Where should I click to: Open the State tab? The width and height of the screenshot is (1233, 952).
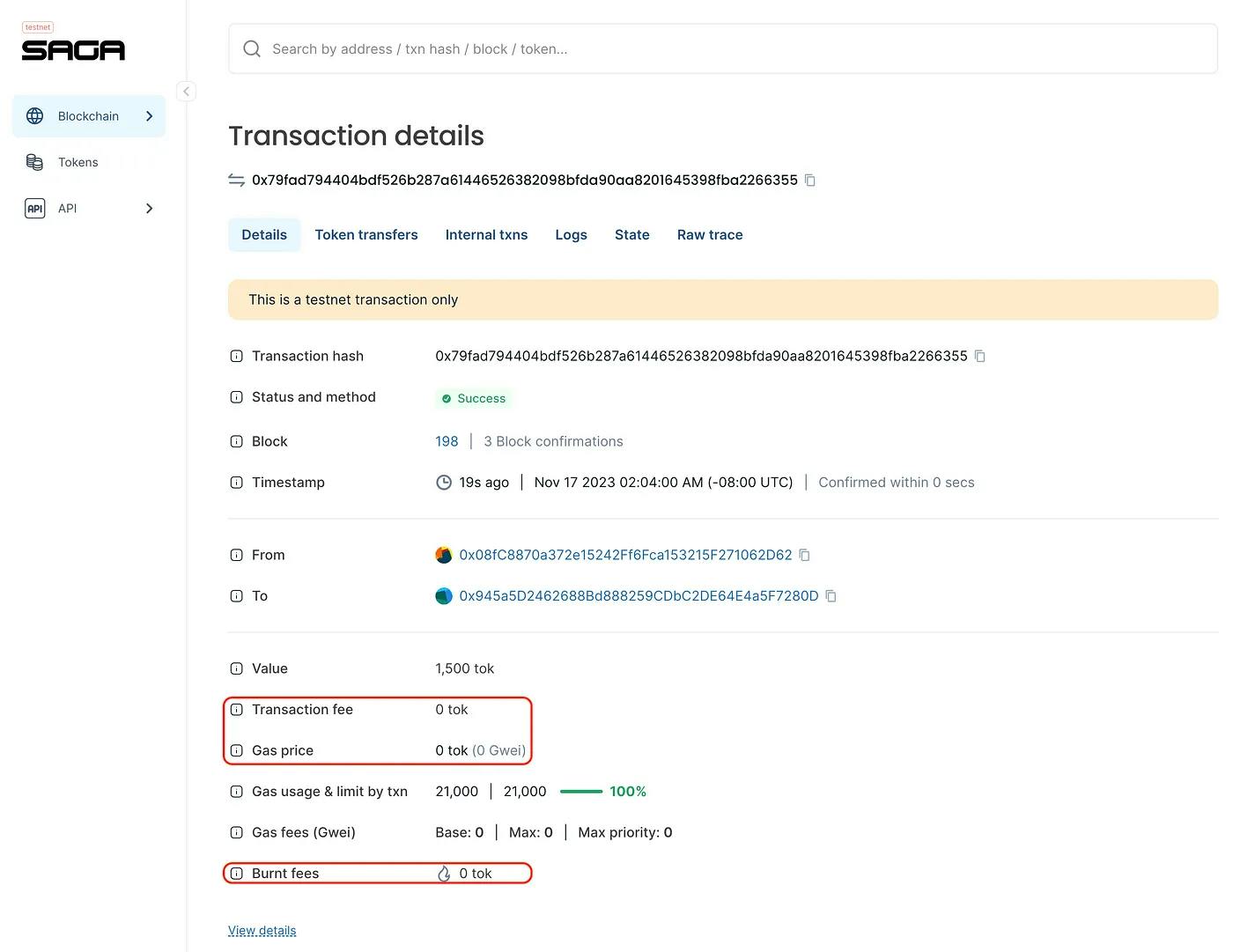[x=631, y=235]
